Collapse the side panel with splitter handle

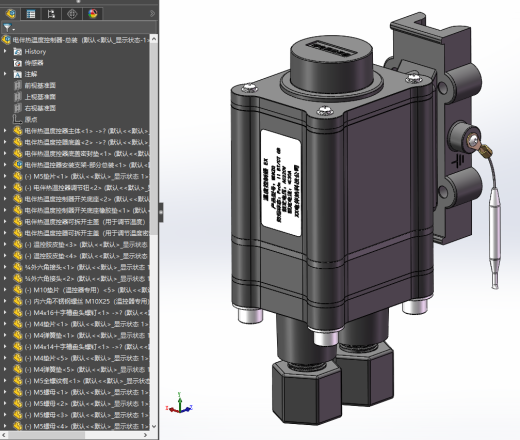[x=161, y=212]
